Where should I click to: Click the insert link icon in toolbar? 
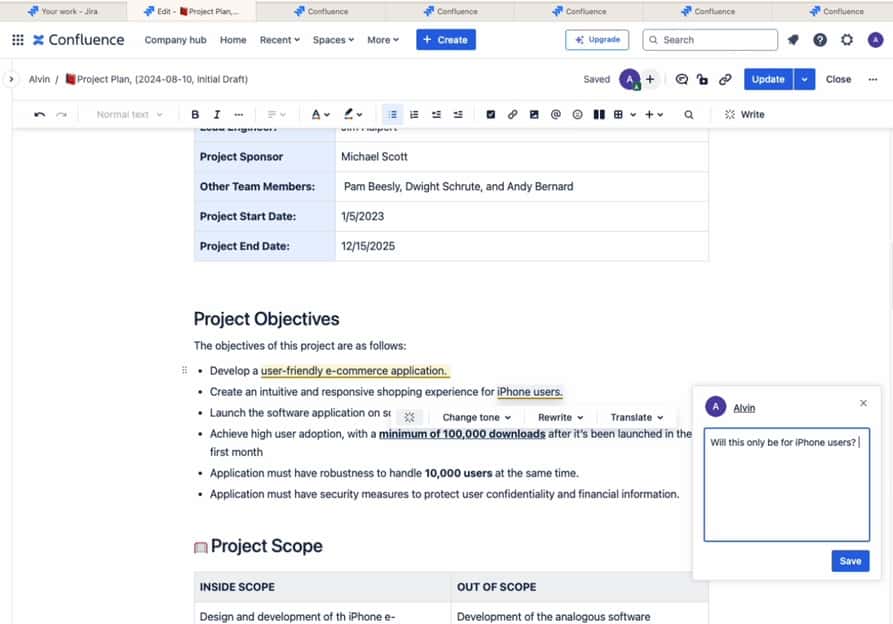512,114
